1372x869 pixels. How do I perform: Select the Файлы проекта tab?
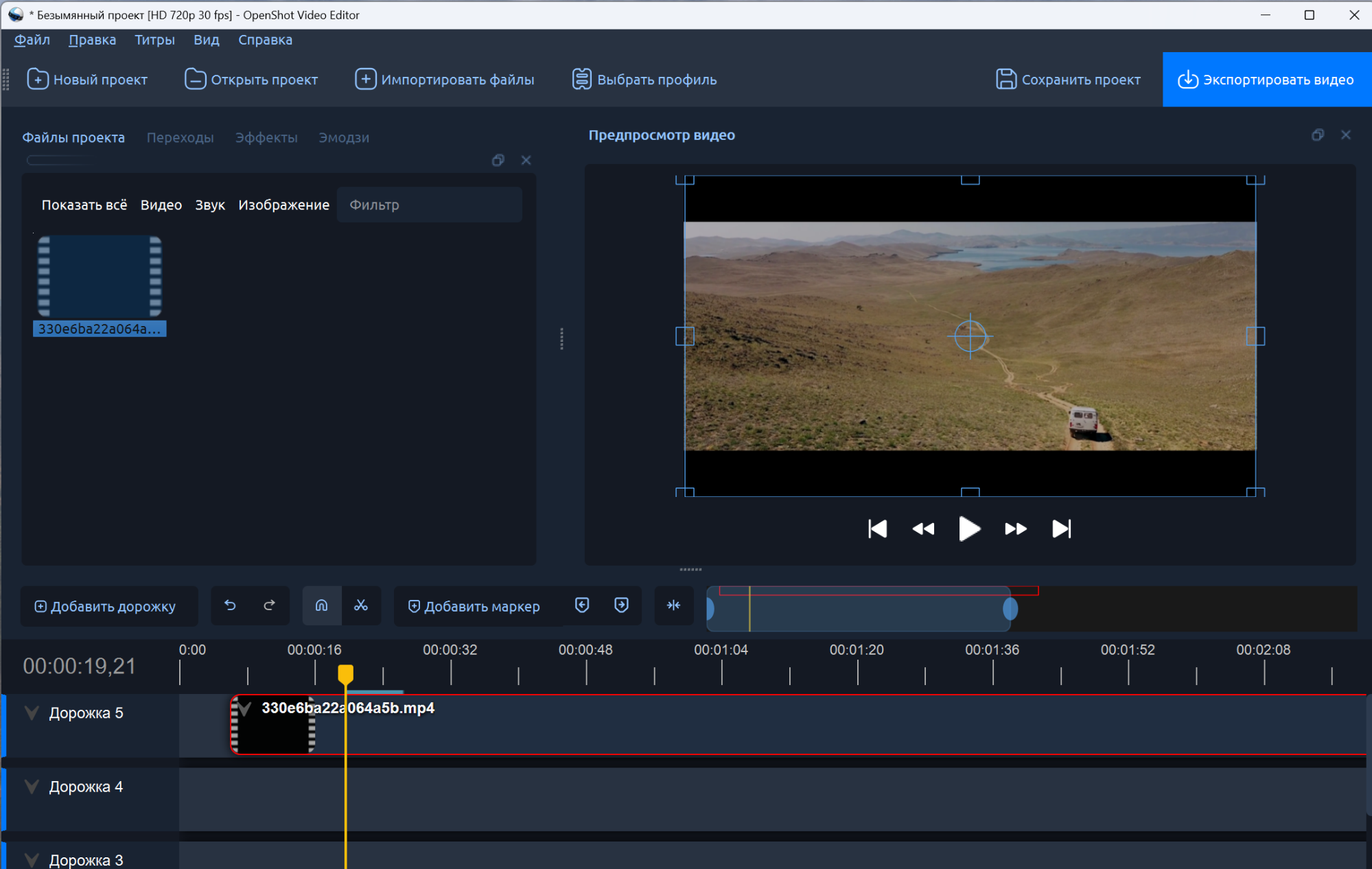(x=73, y=137)
